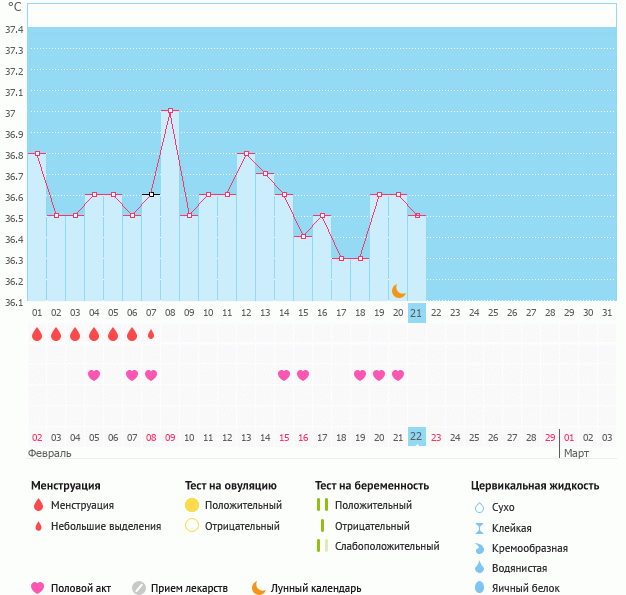Select highlighted cycle day 21
The height and width of the screenshot is (595, 626).
coord(417,313)
